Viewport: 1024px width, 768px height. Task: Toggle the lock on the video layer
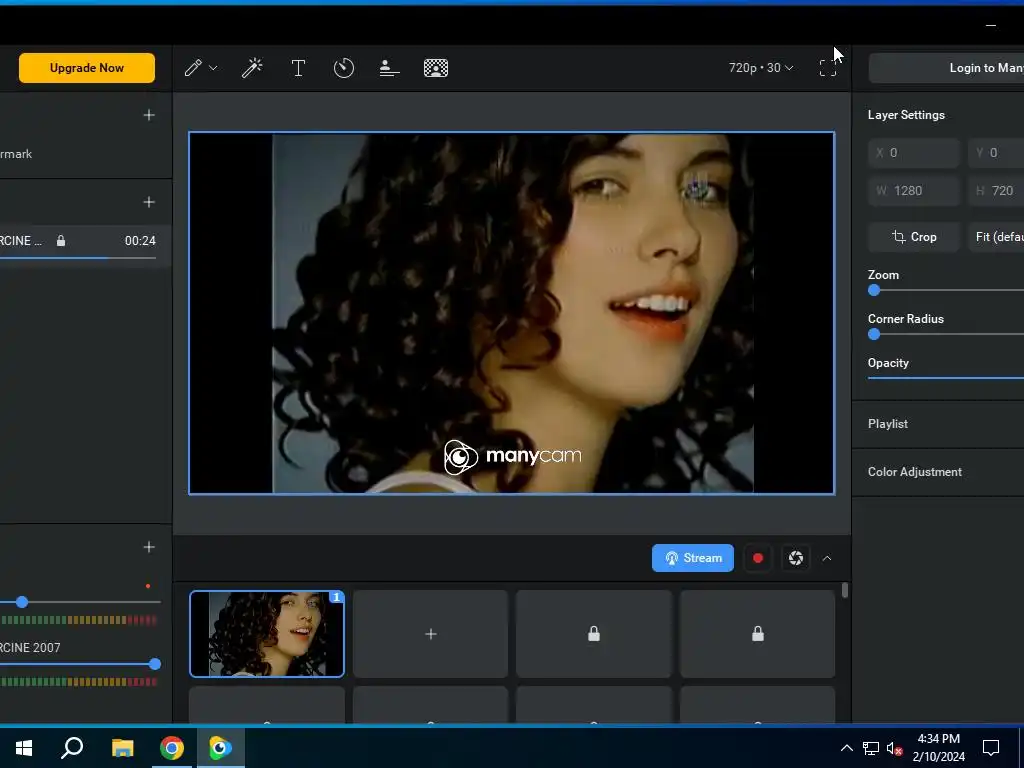click(x=61, y=241)
